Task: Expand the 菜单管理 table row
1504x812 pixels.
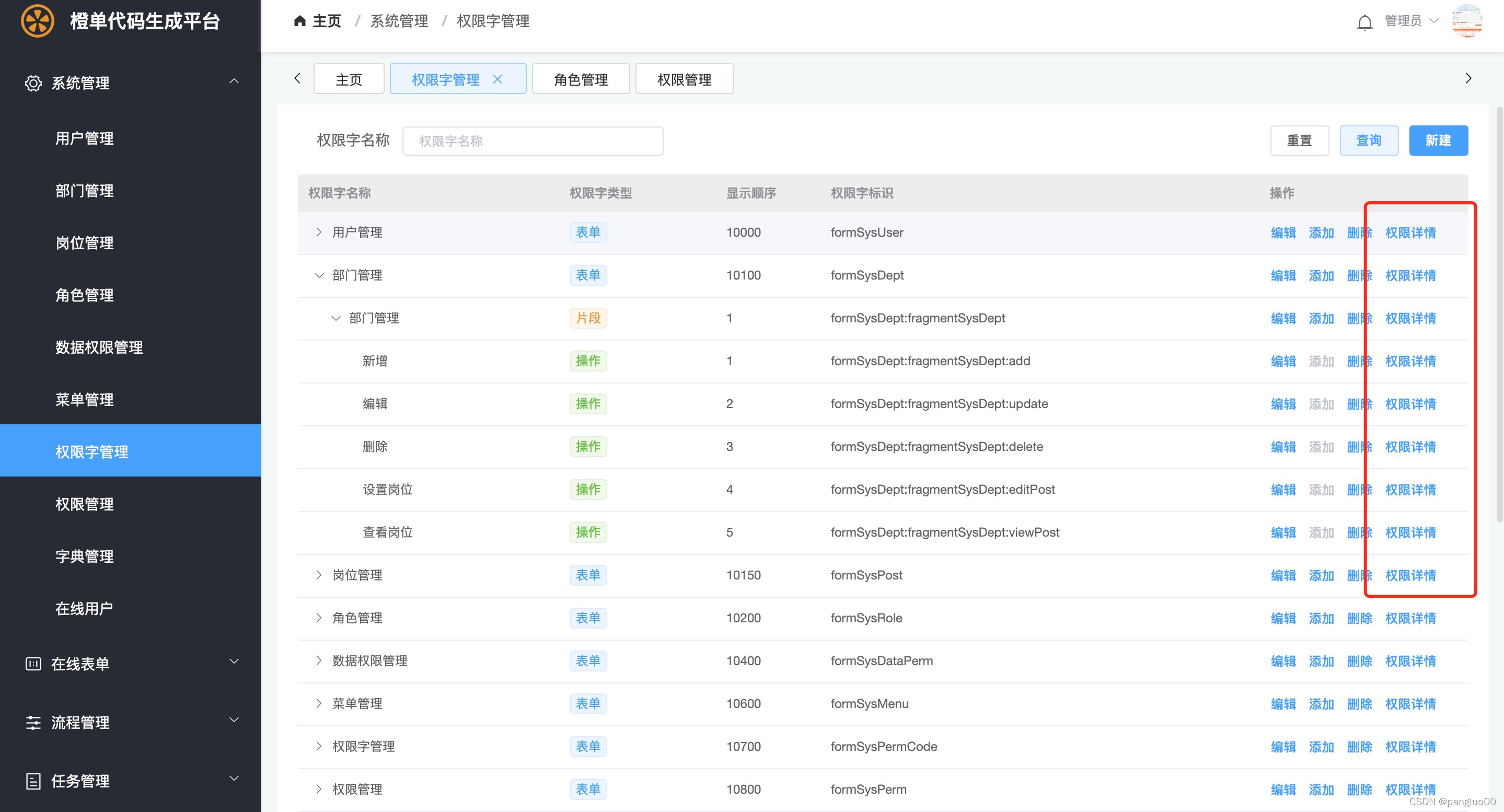Action: coord(319,703)
